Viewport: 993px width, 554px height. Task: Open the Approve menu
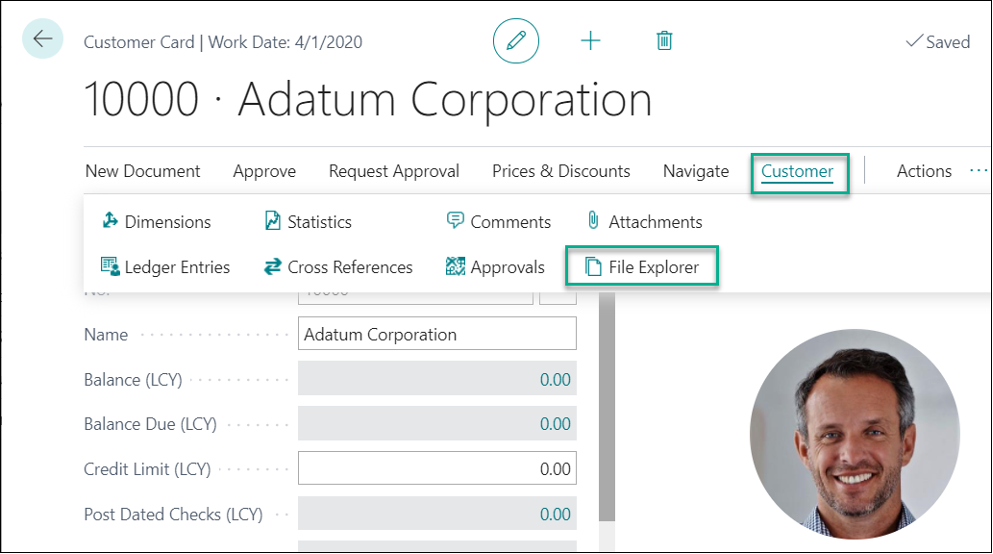point(264,171)
